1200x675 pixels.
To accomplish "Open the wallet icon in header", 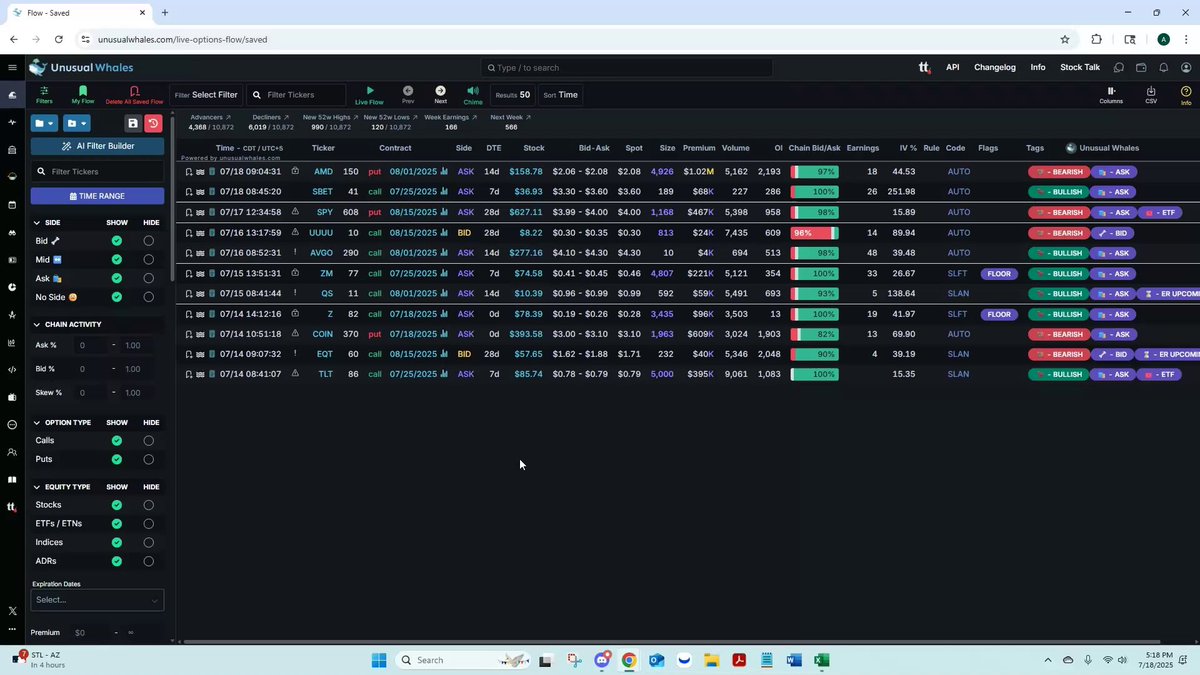I will tap(1141, 67).
